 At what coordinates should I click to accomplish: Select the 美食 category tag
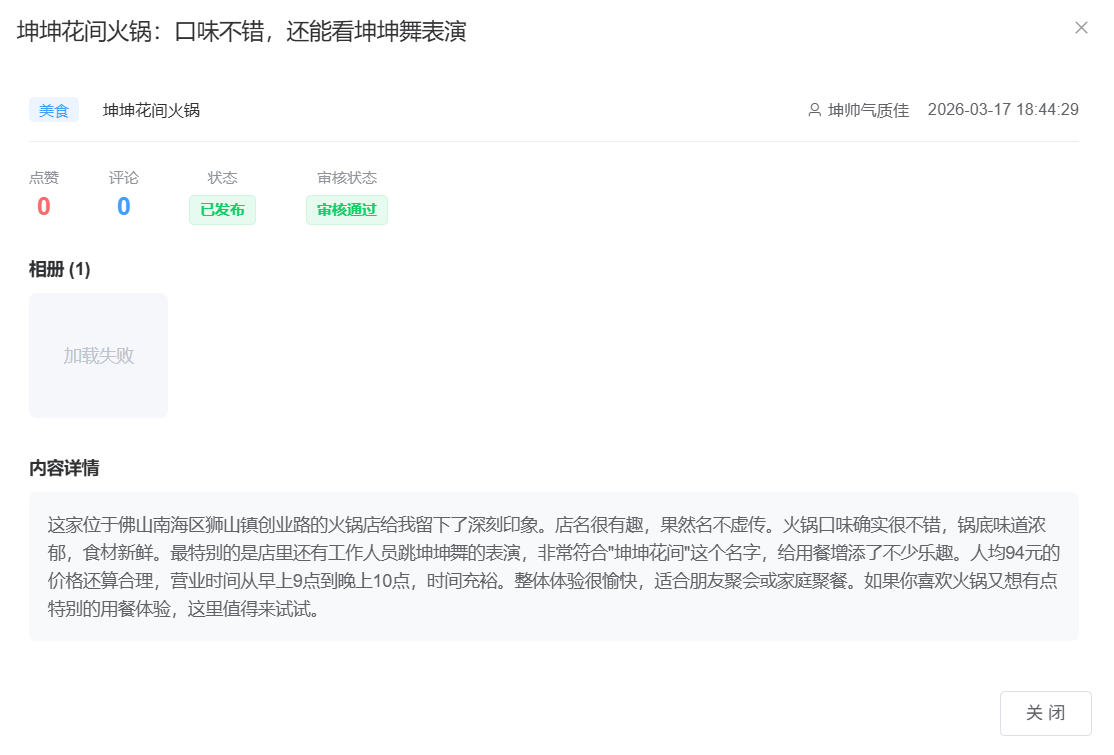tap(54, 110)
